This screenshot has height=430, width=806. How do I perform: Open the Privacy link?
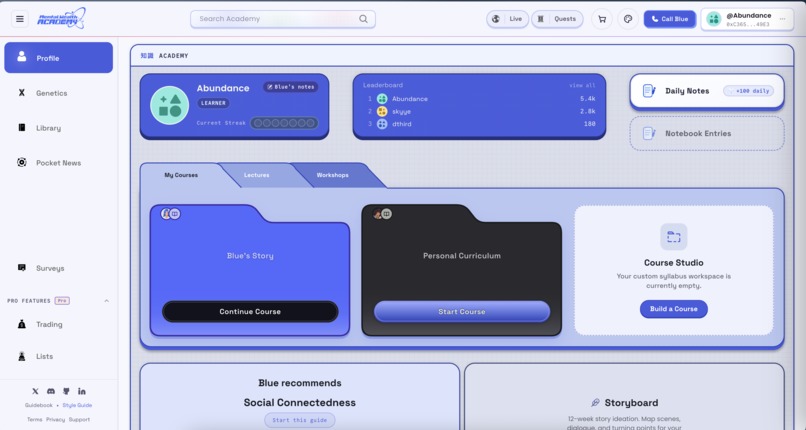[x=56, y=419]
